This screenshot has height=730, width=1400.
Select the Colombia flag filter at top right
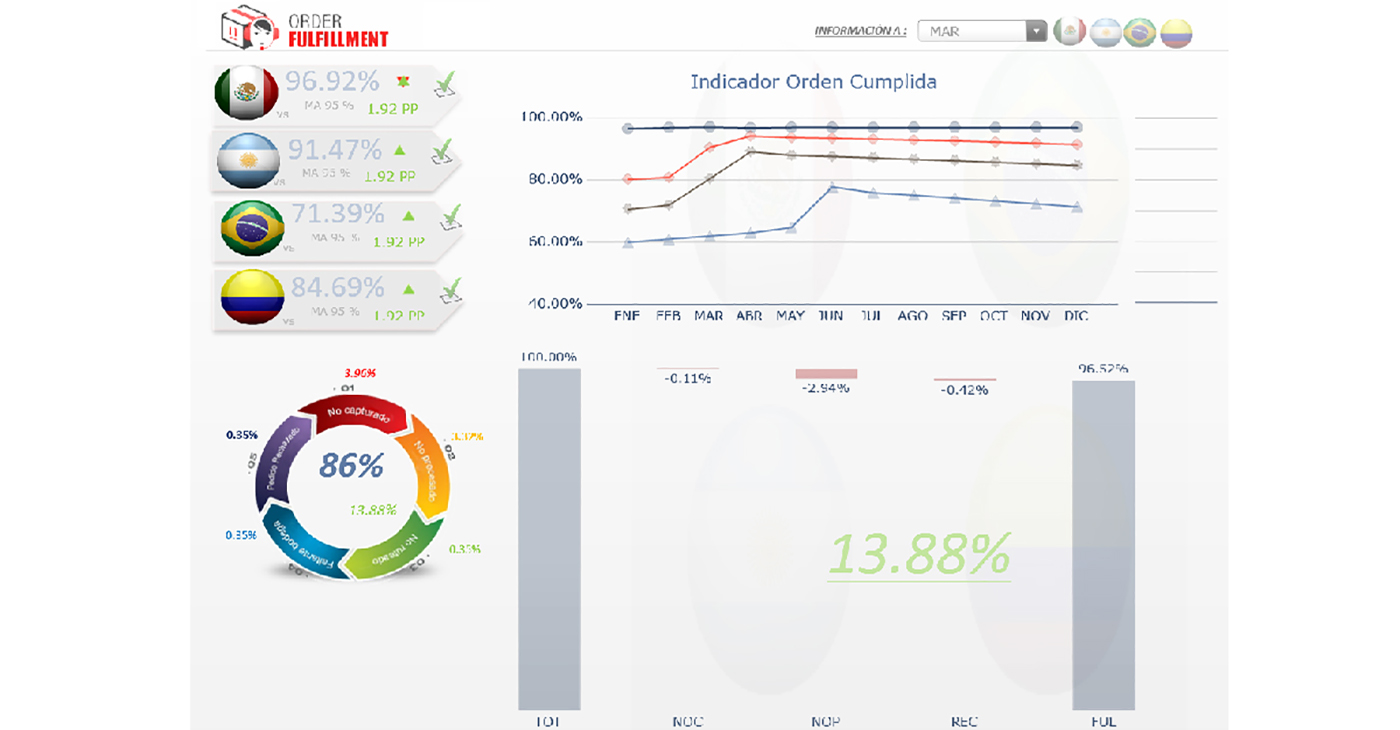1176,32
